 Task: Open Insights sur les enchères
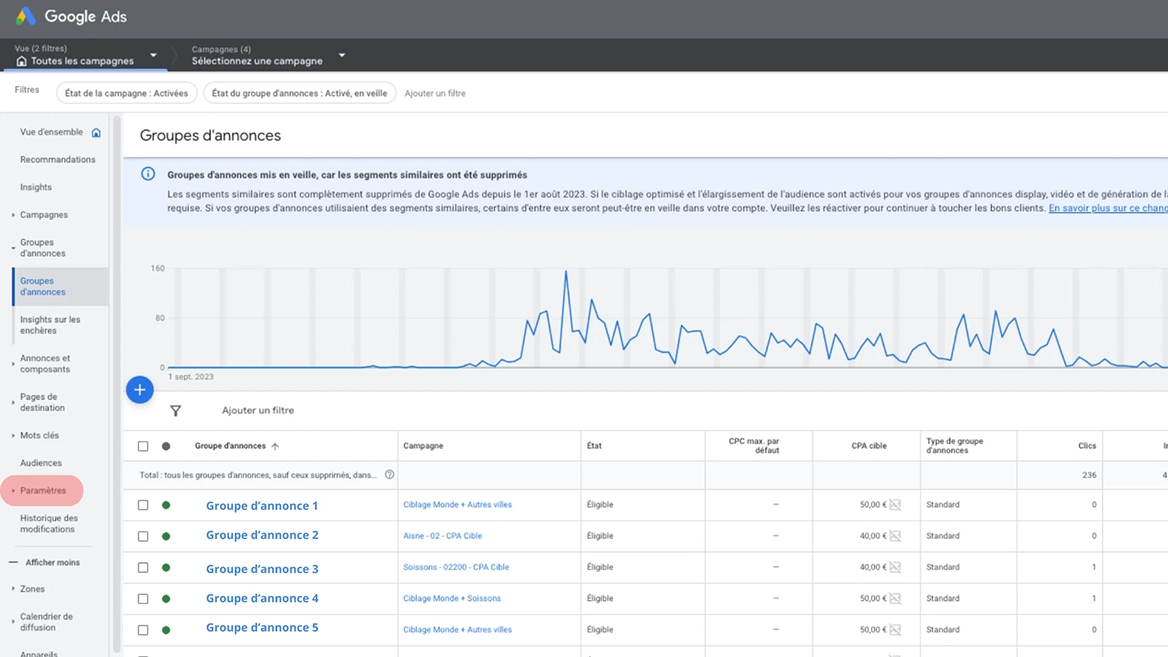coord(50,325)
